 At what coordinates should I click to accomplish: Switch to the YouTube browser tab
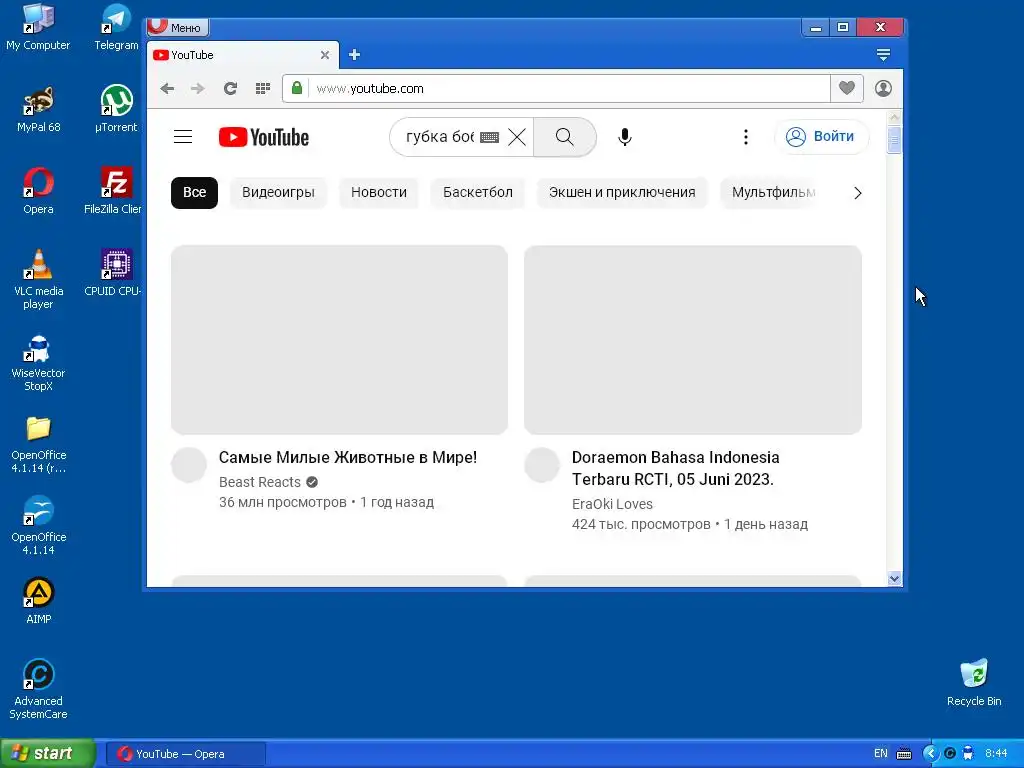point(242,55)
